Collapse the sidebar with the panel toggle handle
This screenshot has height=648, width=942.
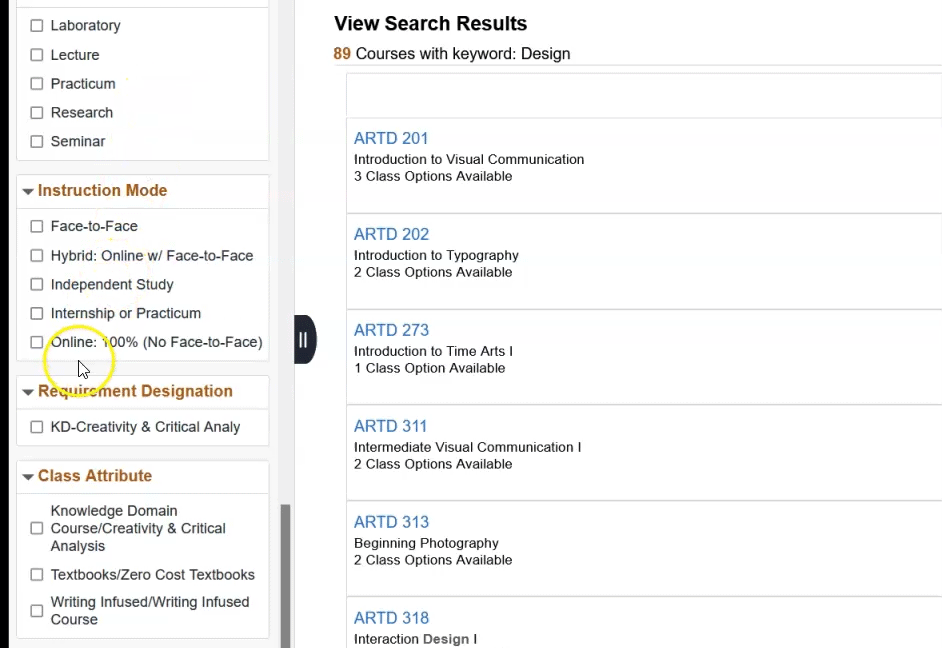pos(304,340)
